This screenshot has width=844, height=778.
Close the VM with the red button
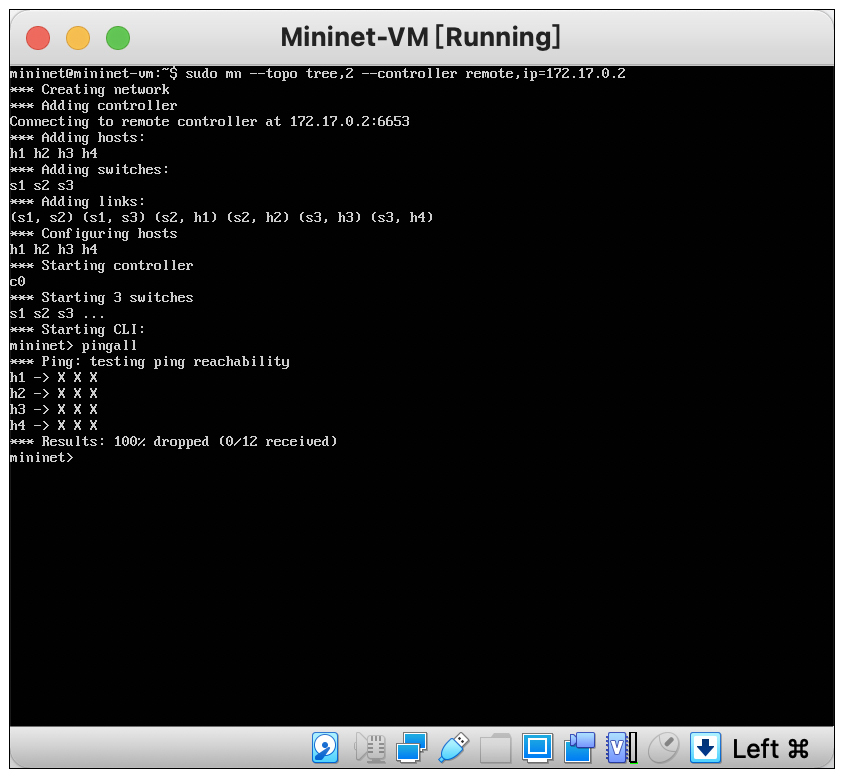tap(38, 38)
